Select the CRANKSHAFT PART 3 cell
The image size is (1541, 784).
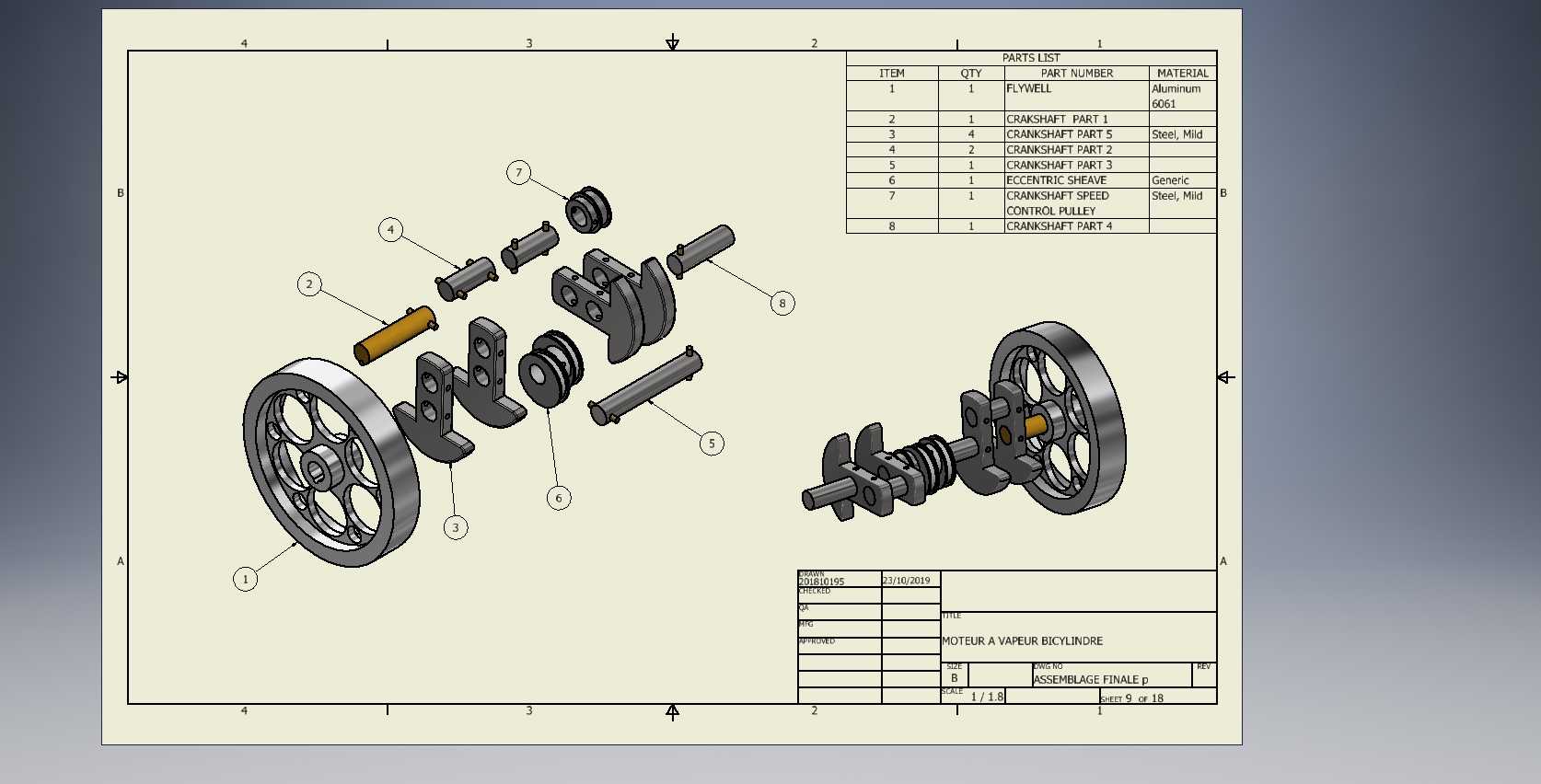(1077, 166)
